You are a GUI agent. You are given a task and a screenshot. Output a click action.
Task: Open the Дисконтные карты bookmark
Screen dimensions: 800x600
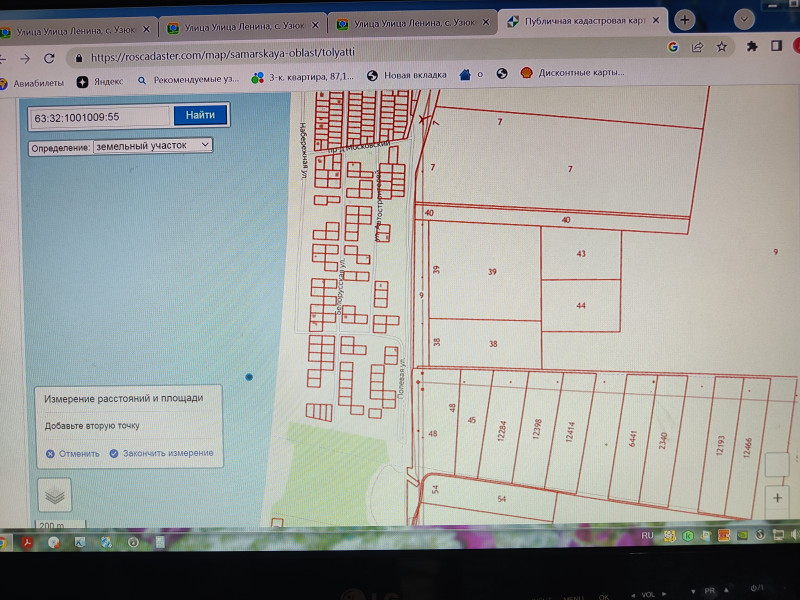coord(570,72)
